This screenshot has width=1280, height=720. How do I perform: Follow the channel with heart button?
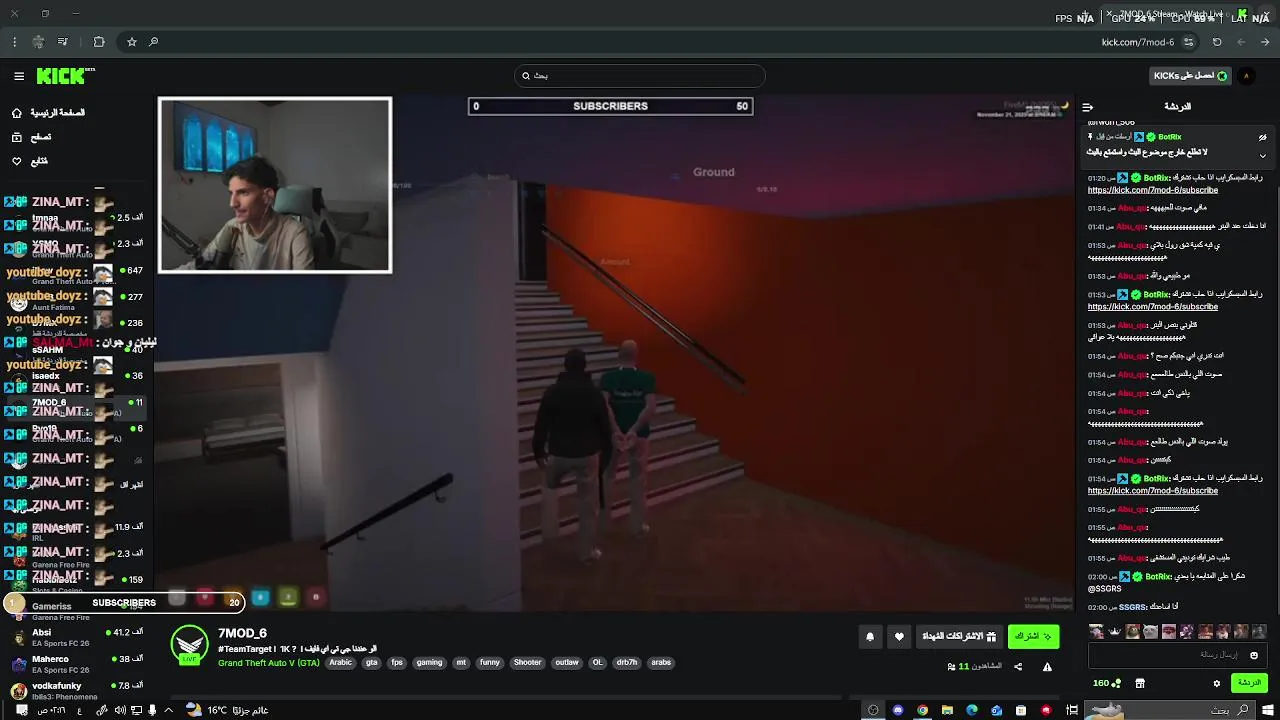click(899, 636)
